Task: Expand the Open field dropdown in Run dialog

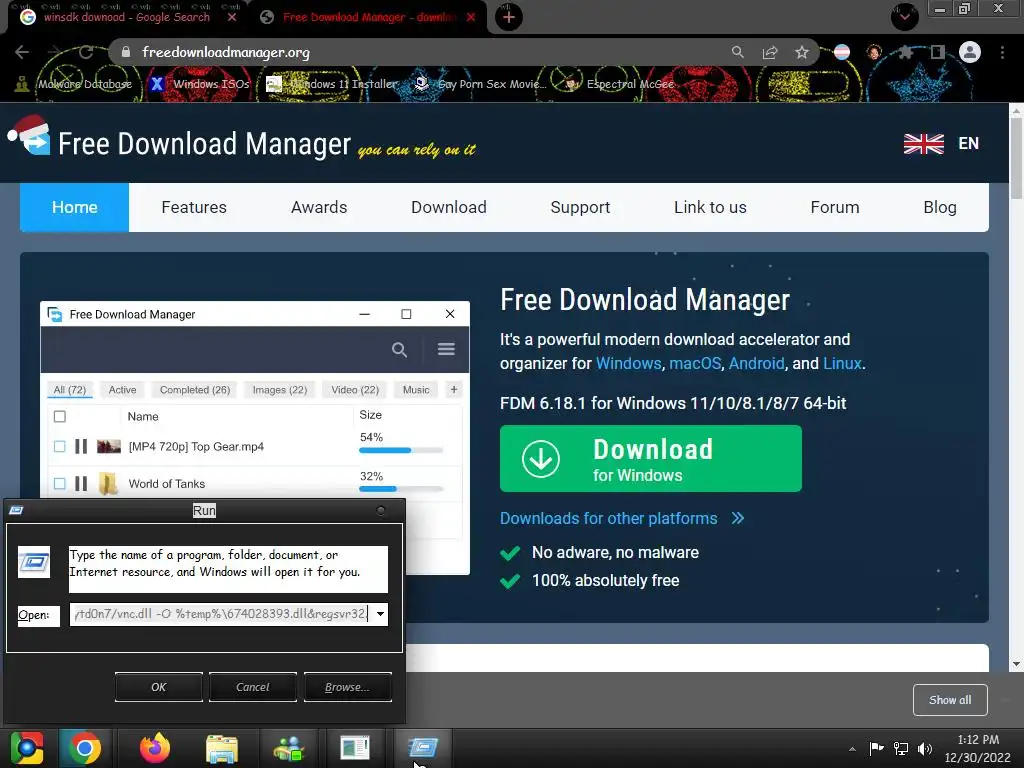Action: tap(380, 614)
